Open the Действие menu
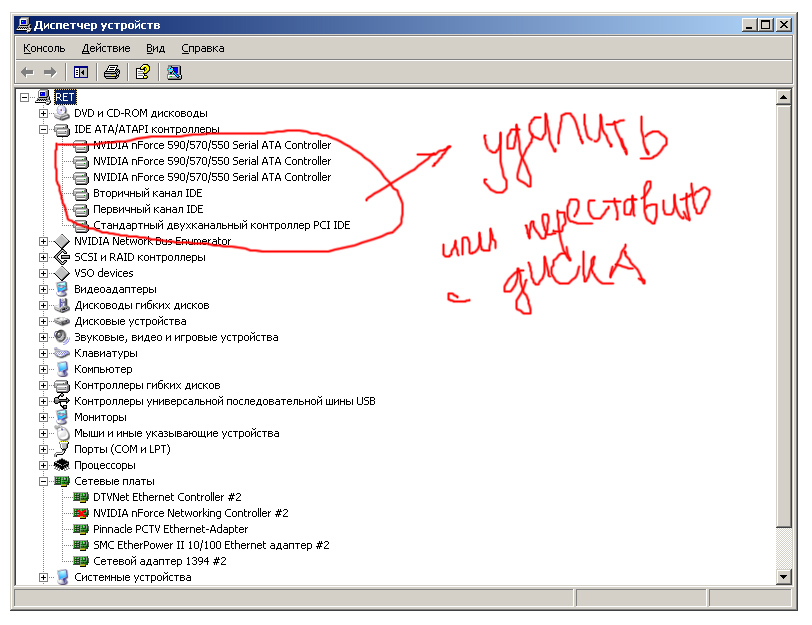This screenshot has width=812, height=625. tap(106, 48)
